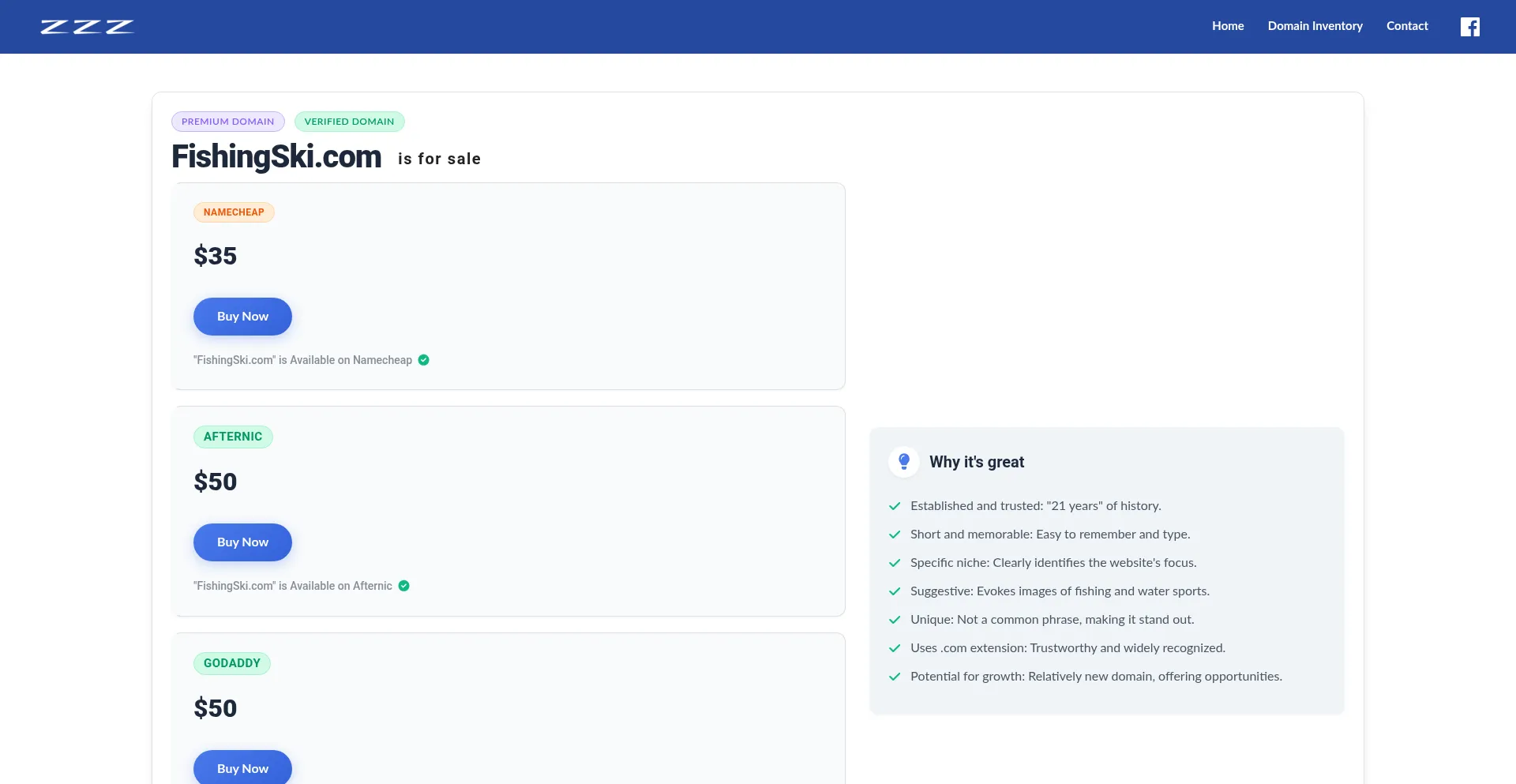Click the green GODADDY tag
1516x784 pixels.
232,663
